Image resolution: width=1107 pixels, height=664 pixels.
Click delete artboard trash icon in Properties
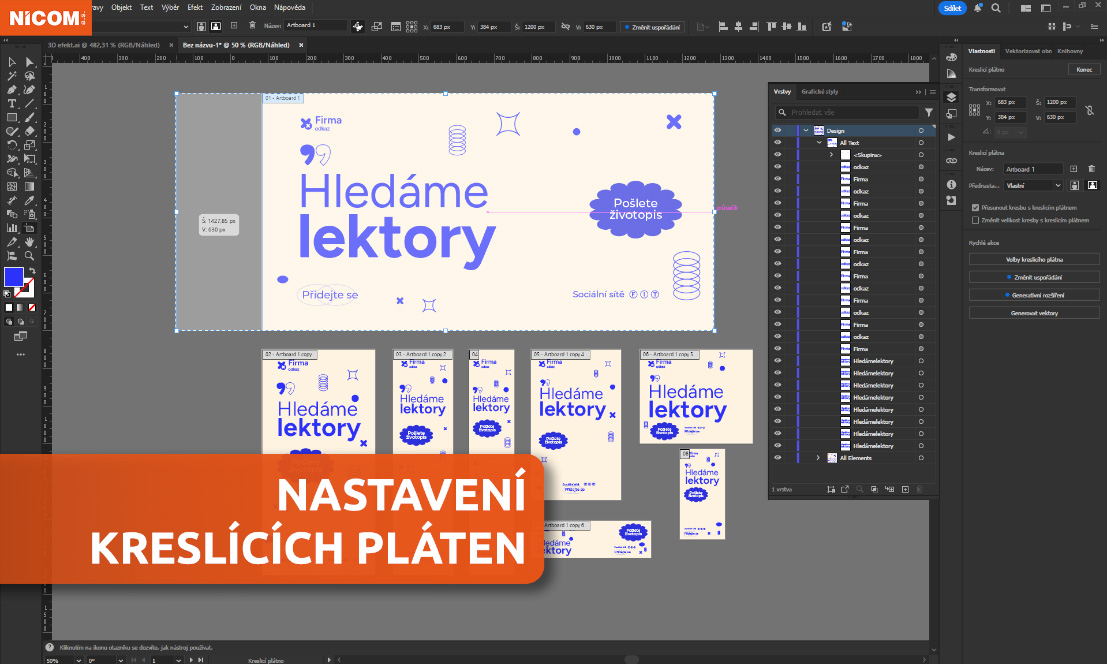[1091, 169]
